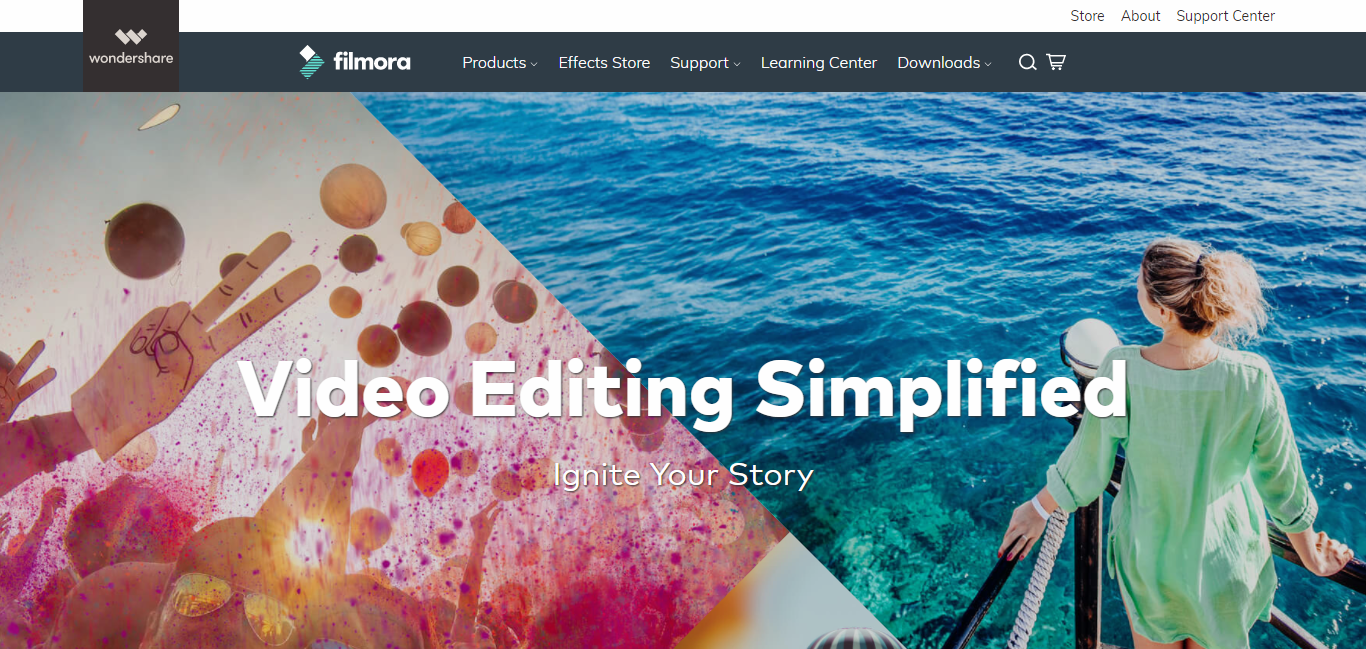The height and width of the screenshot is (649, 1366).
Task: Expand the Downloads dropdown menu
Action: pyautogui.click(x=944, y=62)
